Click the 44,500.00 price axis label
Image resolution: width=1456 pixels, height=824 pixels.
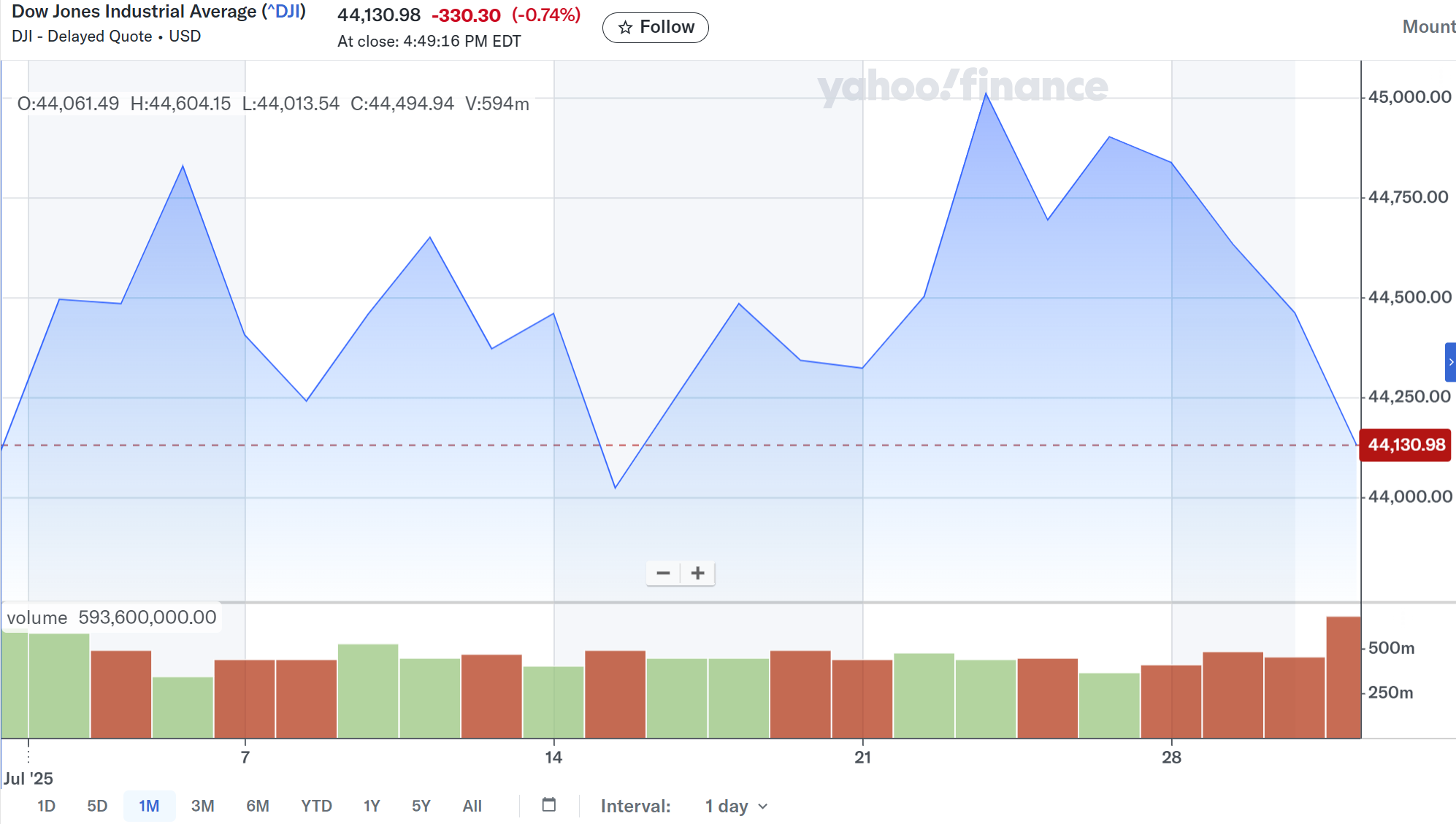pos(1409,297)
